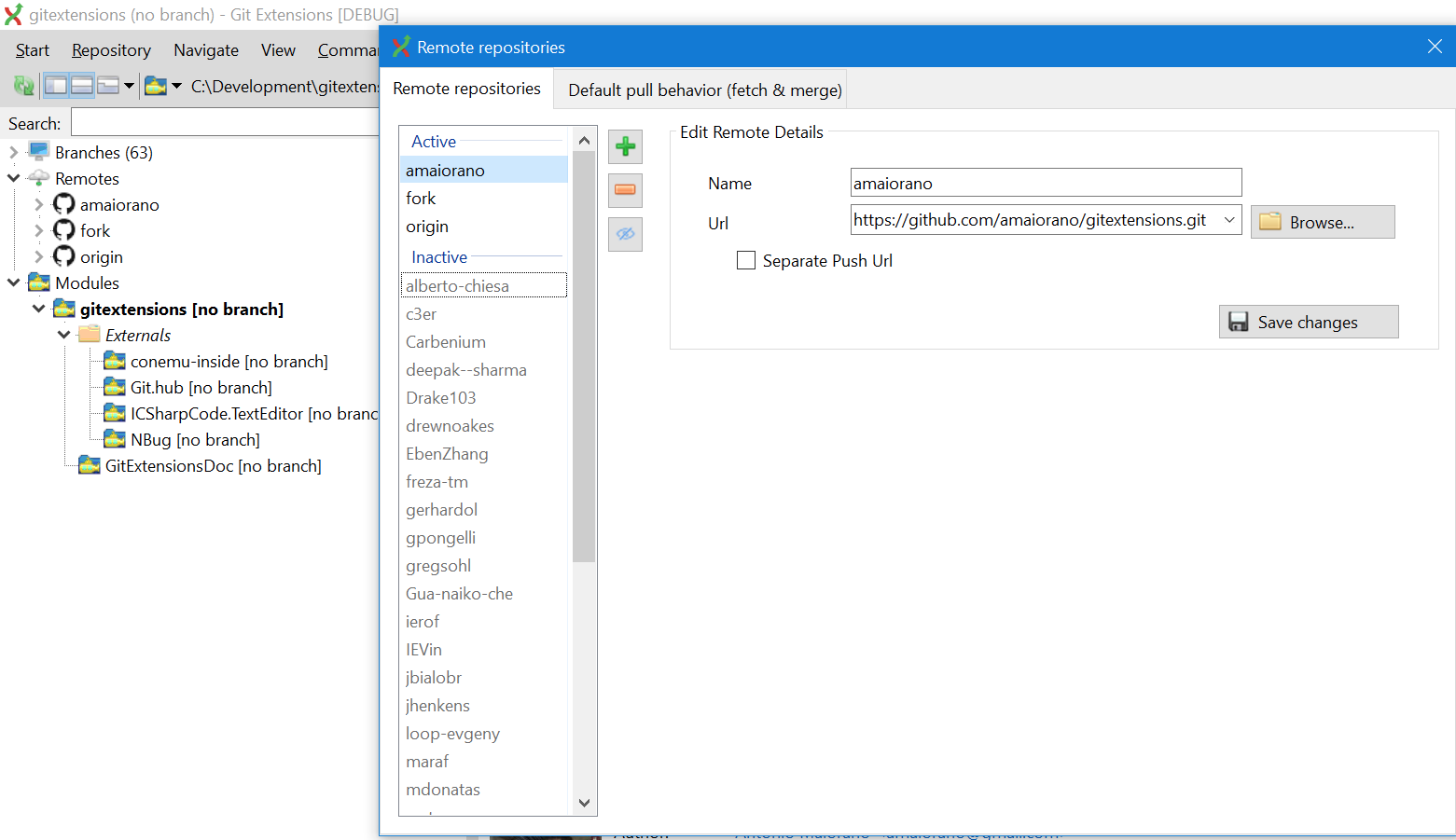This screenshot has height=840, width=1456.
Task: Click the green plus add remote button
Action: pos(625,146)
